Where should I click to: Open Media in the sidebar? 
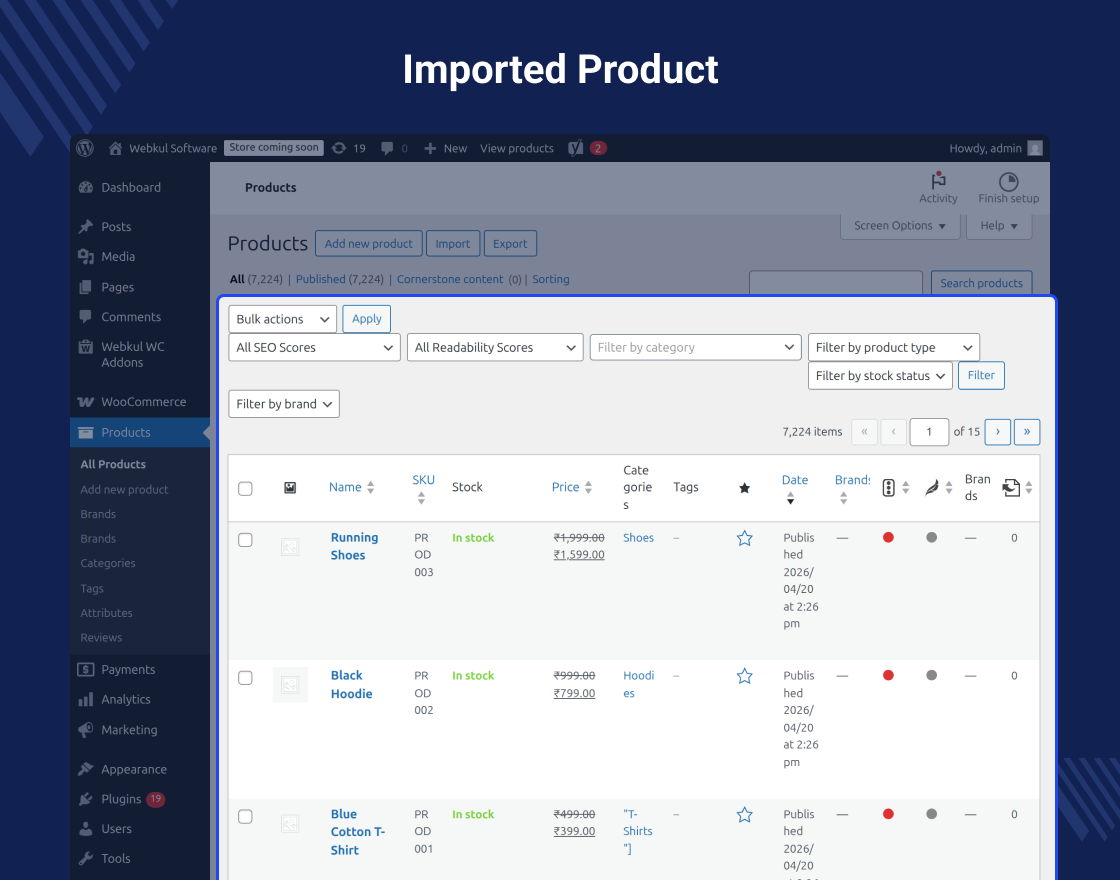pos(118,256)
